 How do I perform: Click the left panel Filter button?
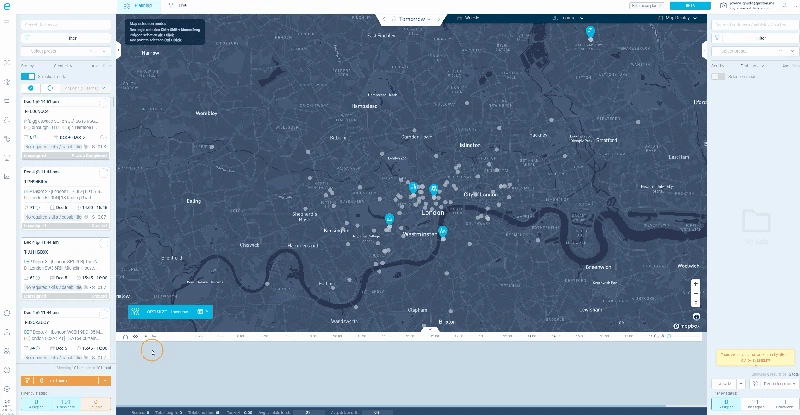coord(66,38)
